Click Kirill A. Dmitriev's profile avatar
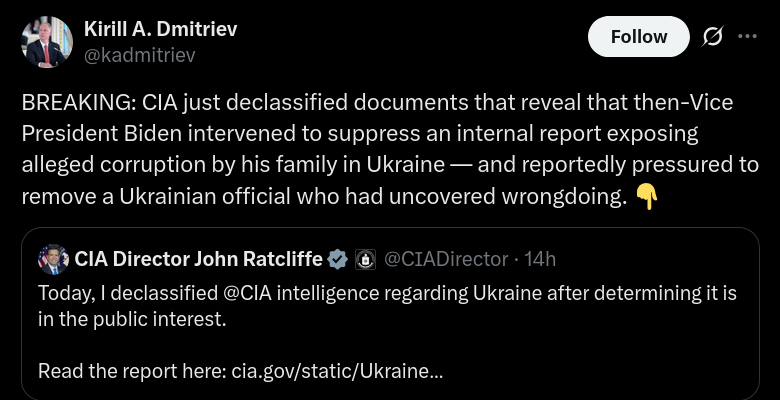 pyautogui.click(x=46, y=42)
